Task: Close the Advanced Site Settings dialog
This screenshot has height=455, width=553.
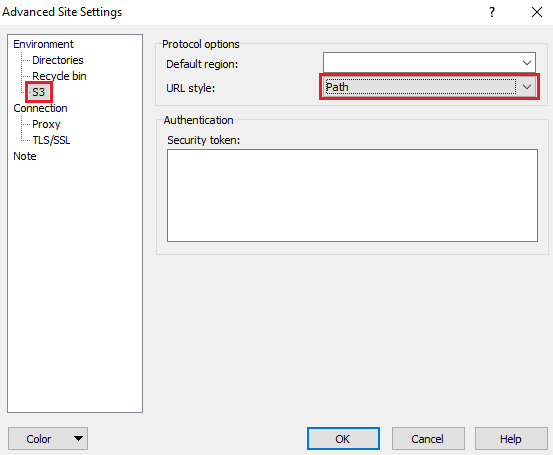Action: click(537, 12)
